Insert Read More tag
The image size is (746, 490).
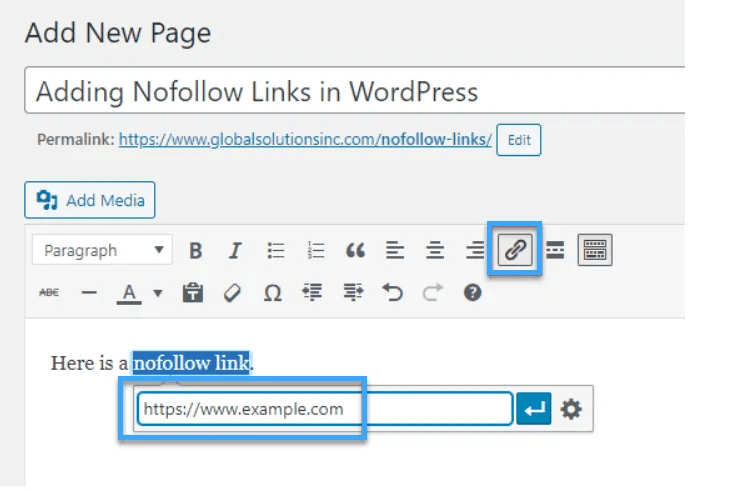(x=555, y=250)
